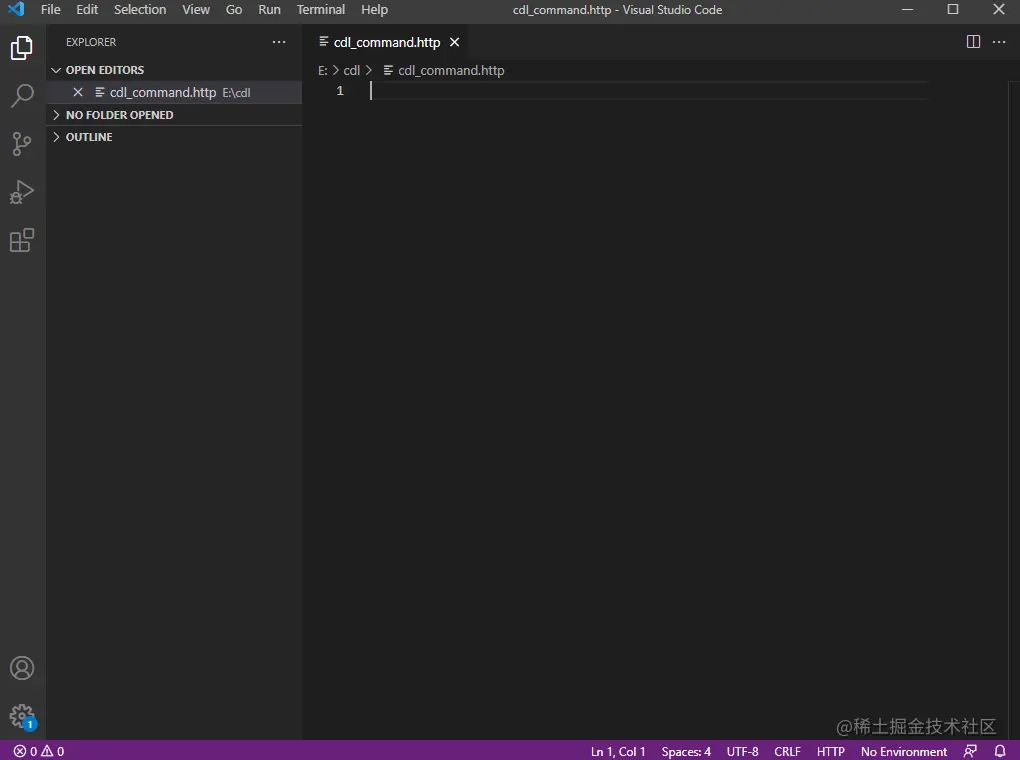This screenshot has width=1020, height=760.
Task: Click the VS Code logo icon
Action: click(16, 9)
